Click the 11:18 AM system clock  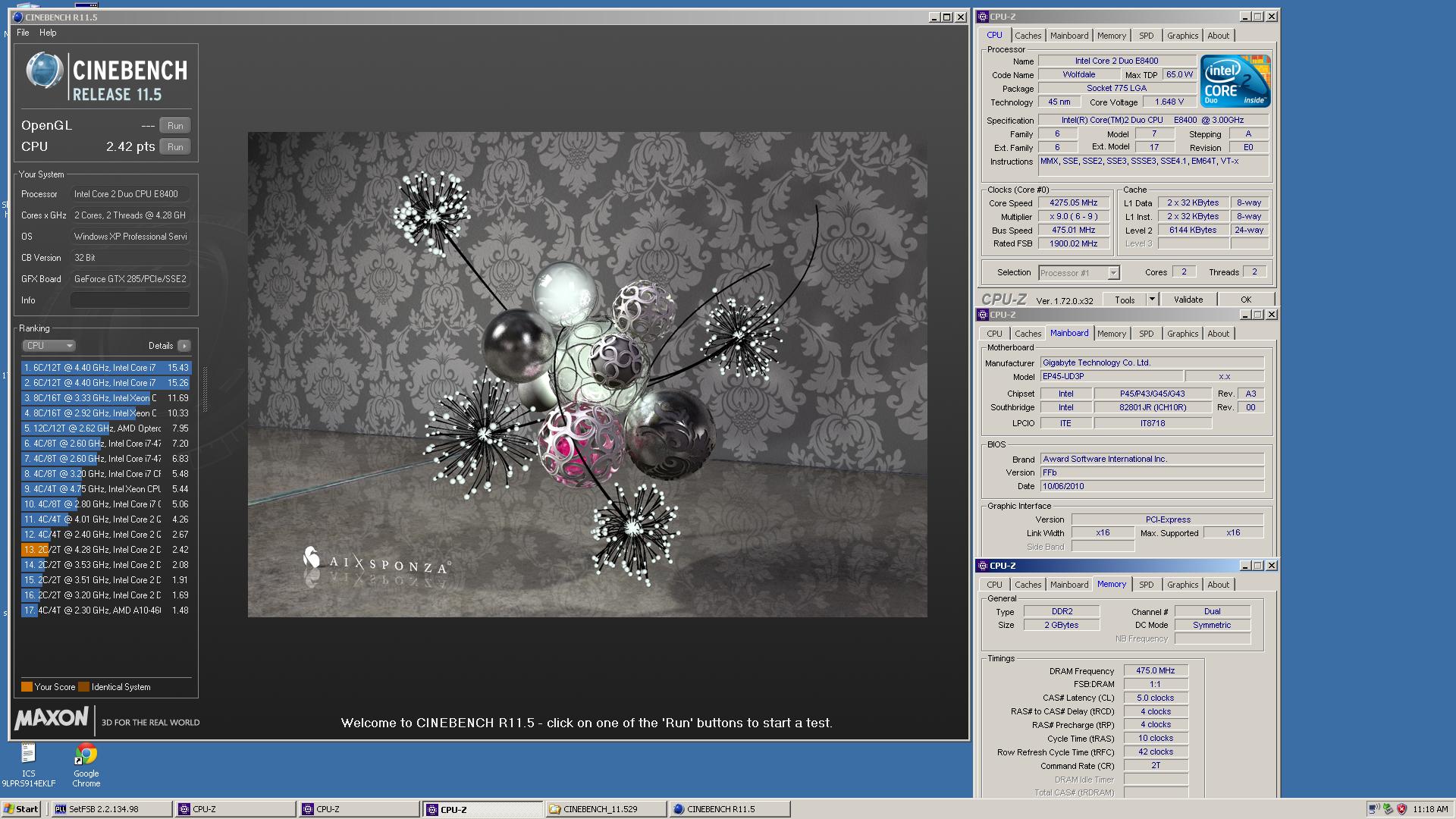pos(1430,809)
